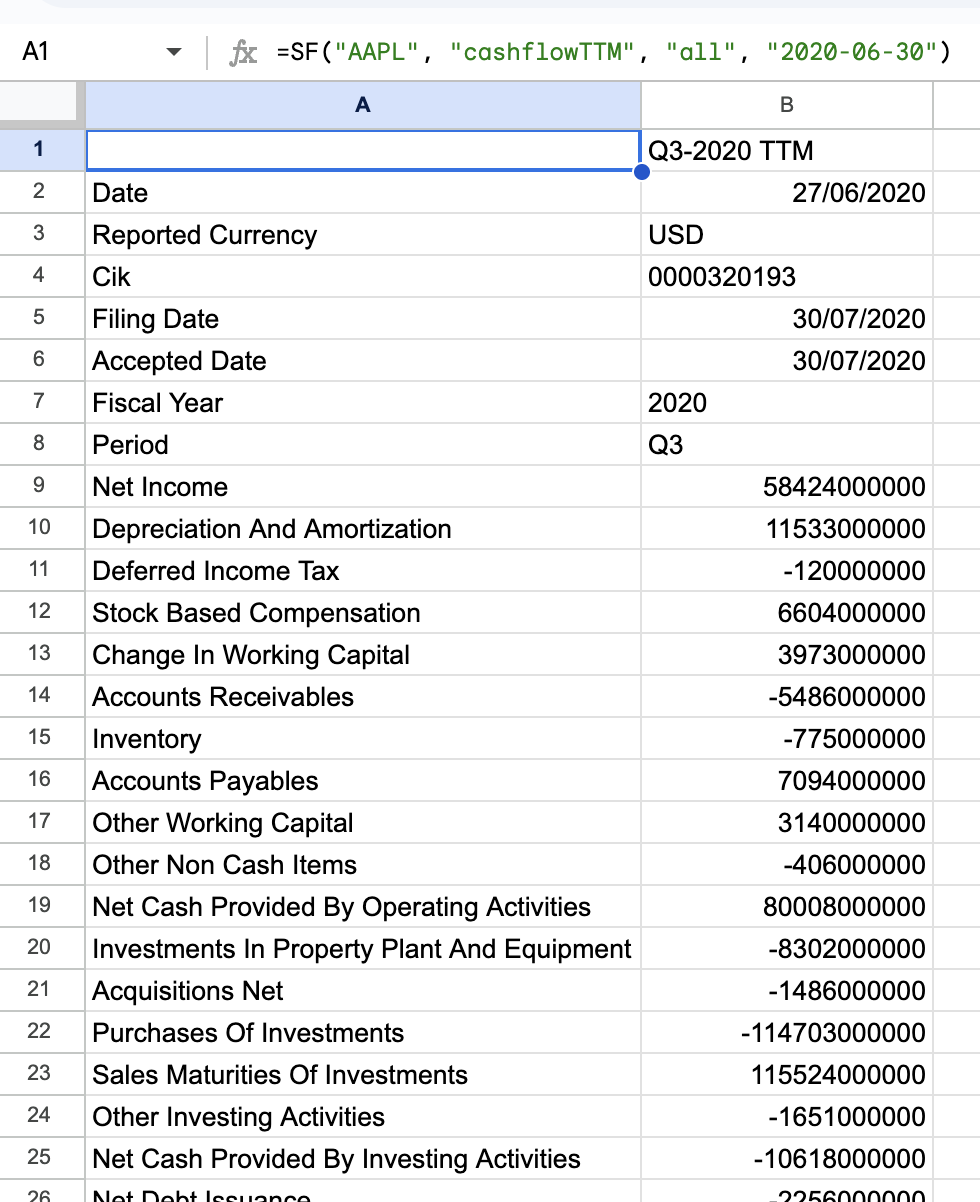Image resolution: width=980 pixels, height=1202 pixels.
Task: Click 'Purchases Of Investments' cell
Action: coord(363,1032)
